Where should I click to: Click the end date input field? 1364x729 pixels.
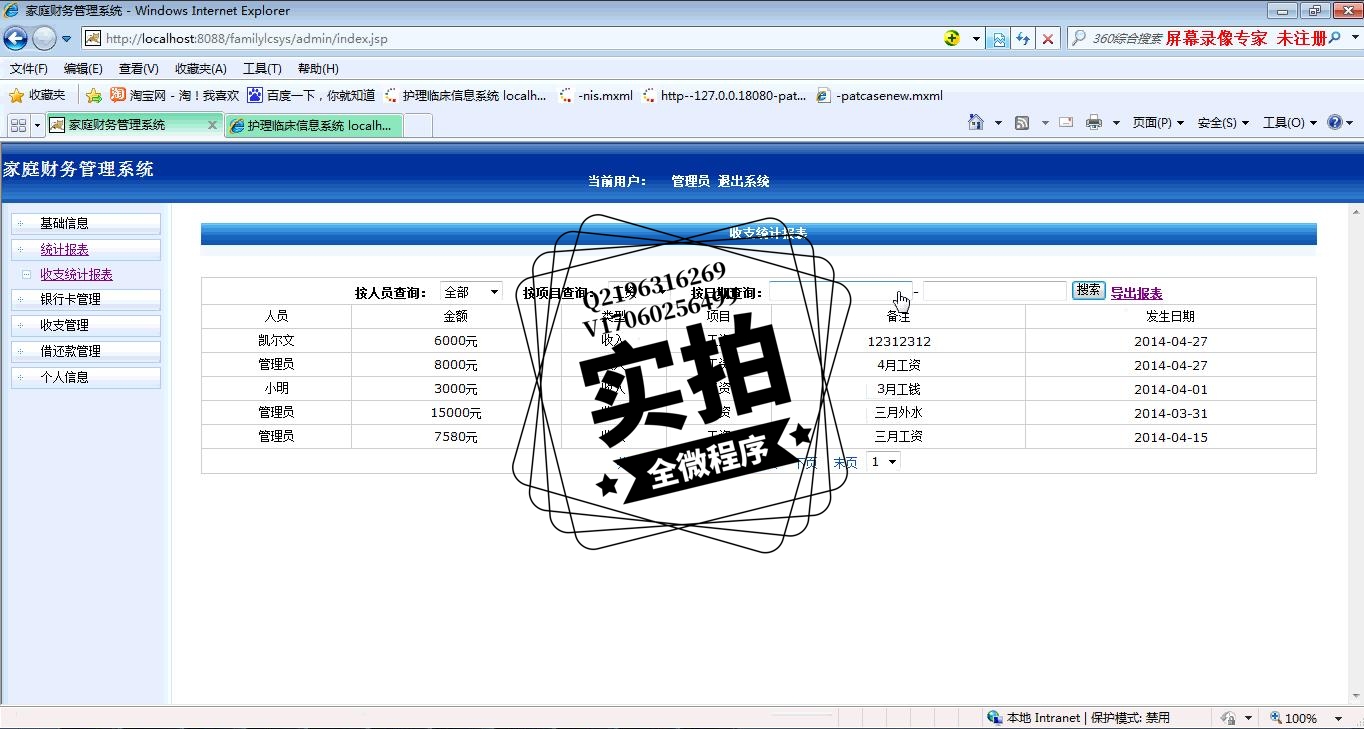click(x=995, y=291)
